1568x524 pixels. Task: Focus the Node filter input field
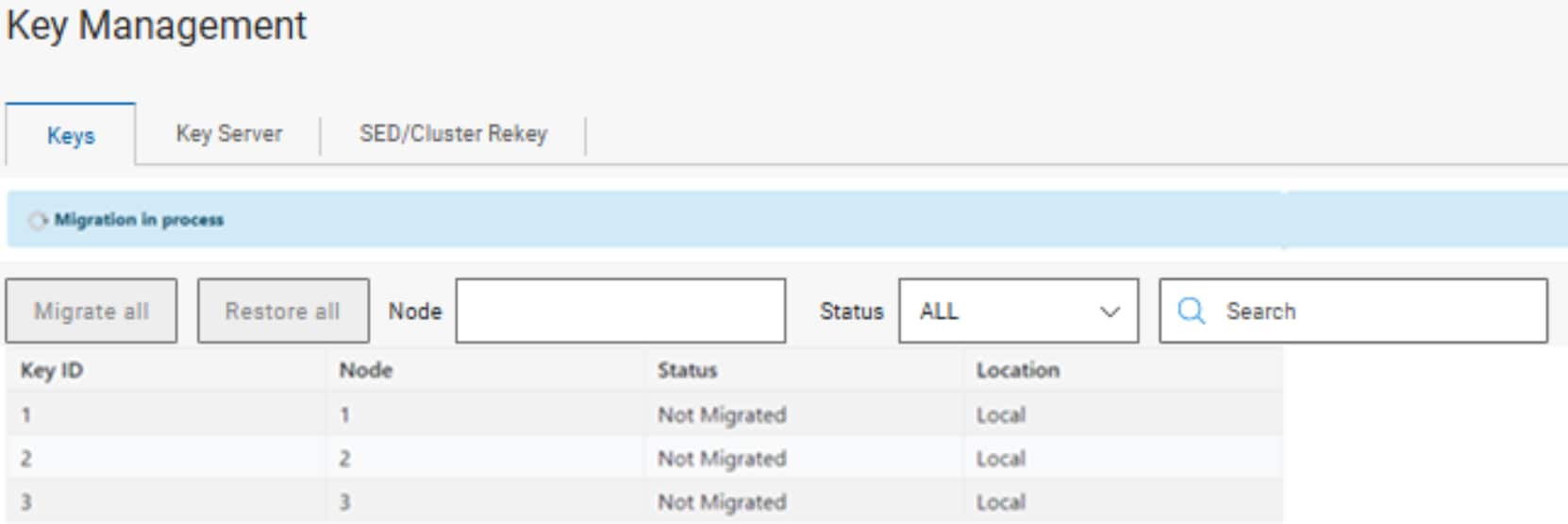point(621,311)
